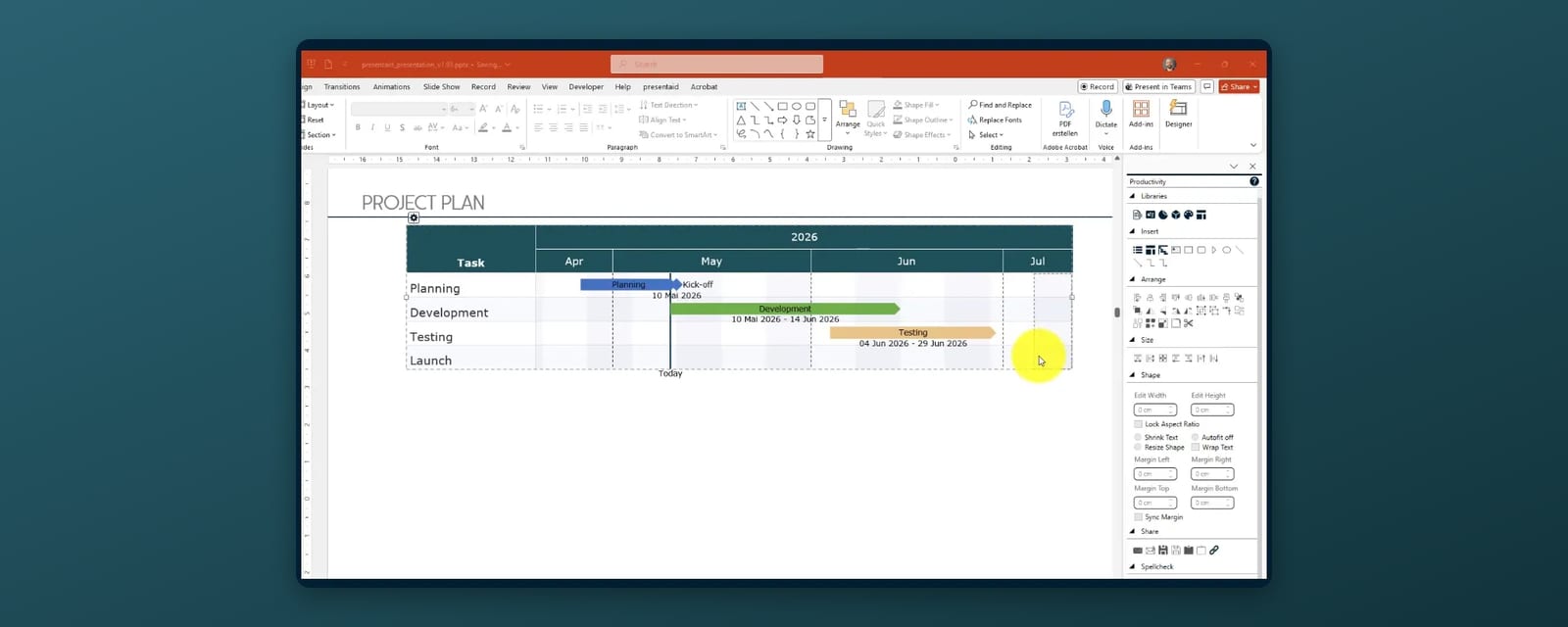
Task: Open the Acrobat tab
Action: [704, 86]
